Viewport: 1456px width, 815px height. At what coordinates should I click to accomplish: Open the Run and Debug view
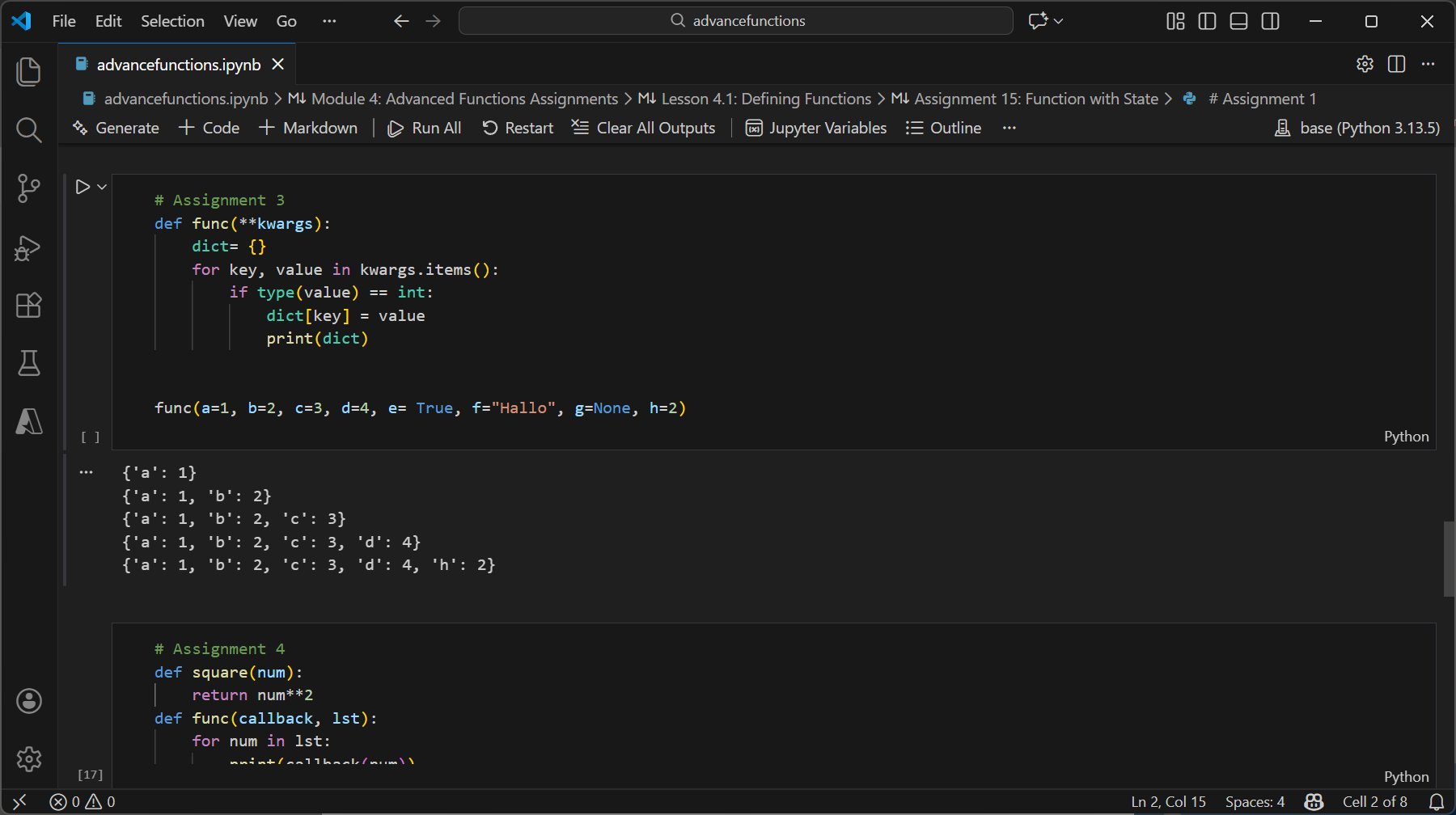[x=29, y=247]
